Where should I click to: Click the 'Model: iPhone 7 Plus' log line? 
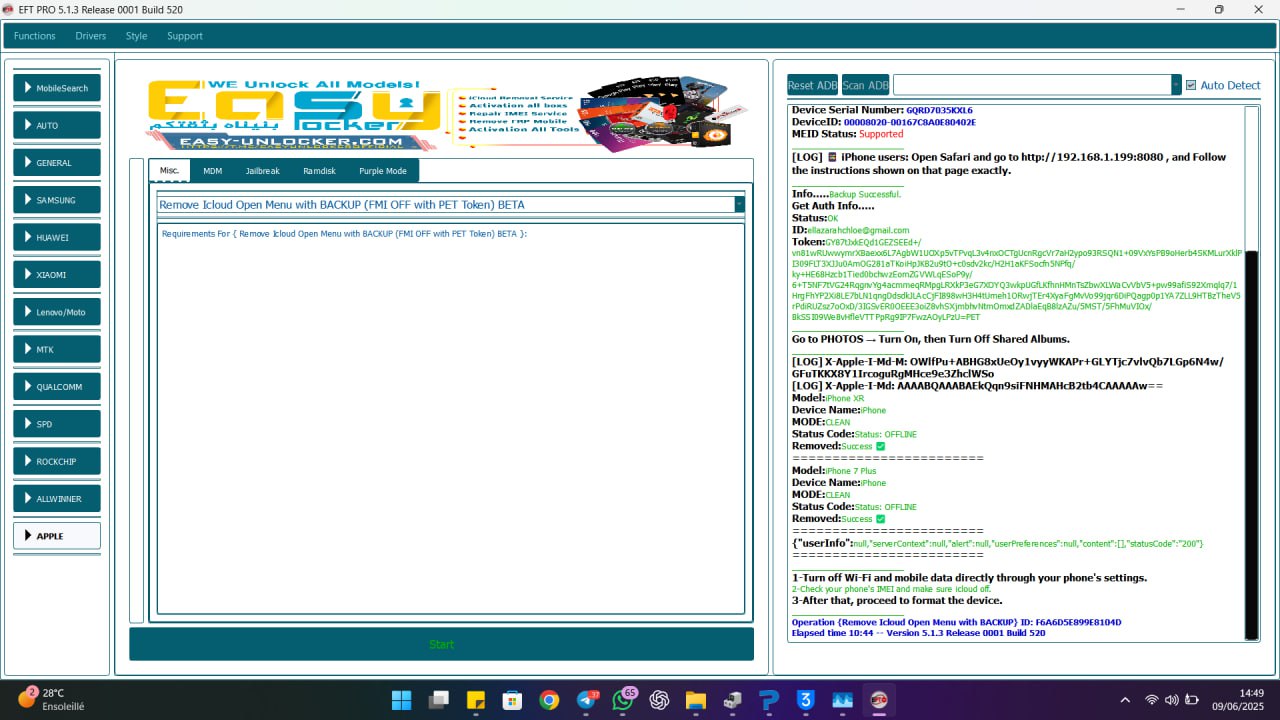click(x=834, y=470)
